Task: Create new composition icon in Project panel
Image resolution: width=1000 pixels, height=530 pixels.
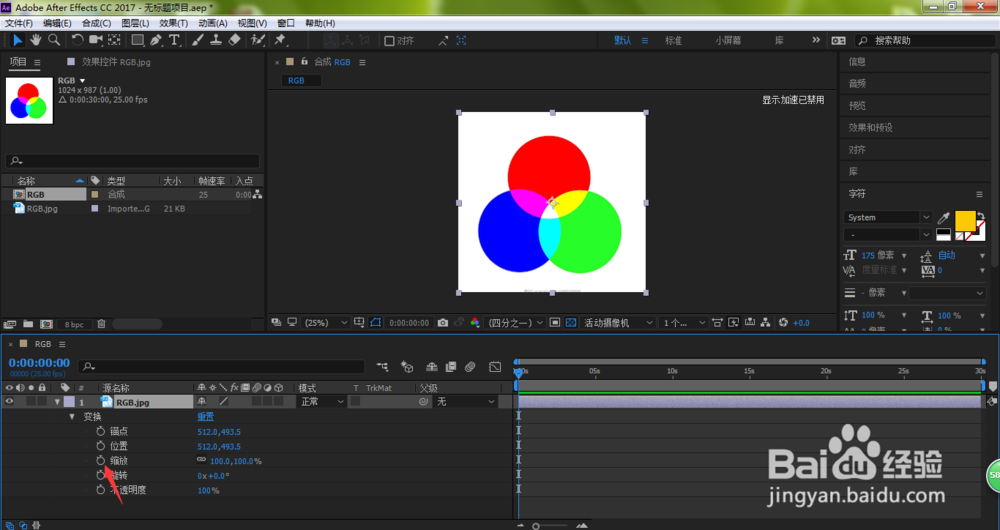Action: tap(46, 324)
